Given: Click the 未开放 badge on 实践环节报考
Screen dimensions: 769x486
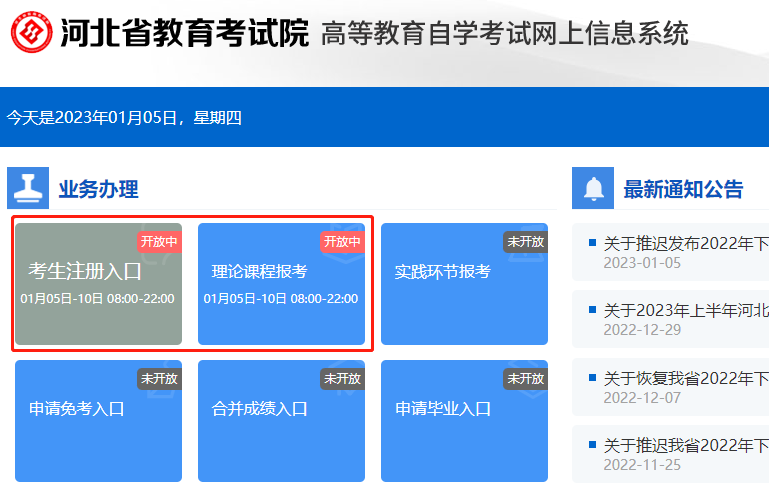Looking at the screenshot, I should pos(525,242).
